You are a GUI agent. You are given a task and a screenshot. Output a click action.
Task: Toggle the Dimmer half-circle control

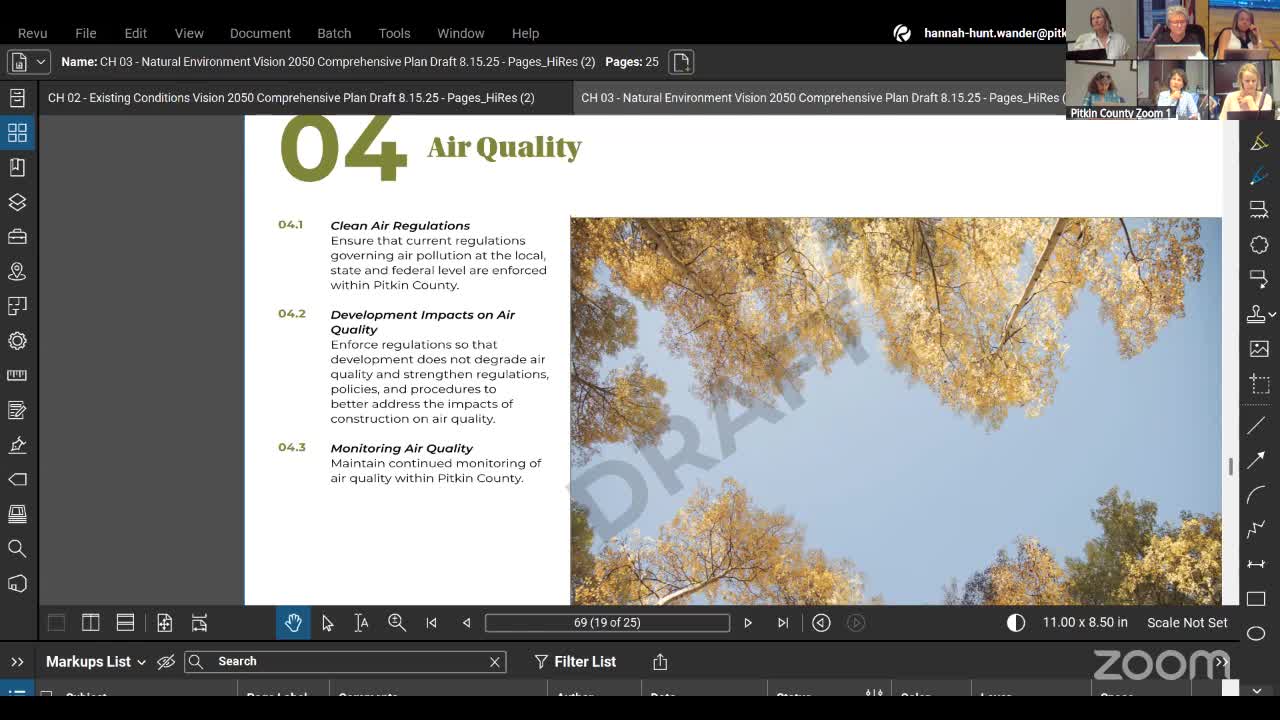click(1016, 622)
